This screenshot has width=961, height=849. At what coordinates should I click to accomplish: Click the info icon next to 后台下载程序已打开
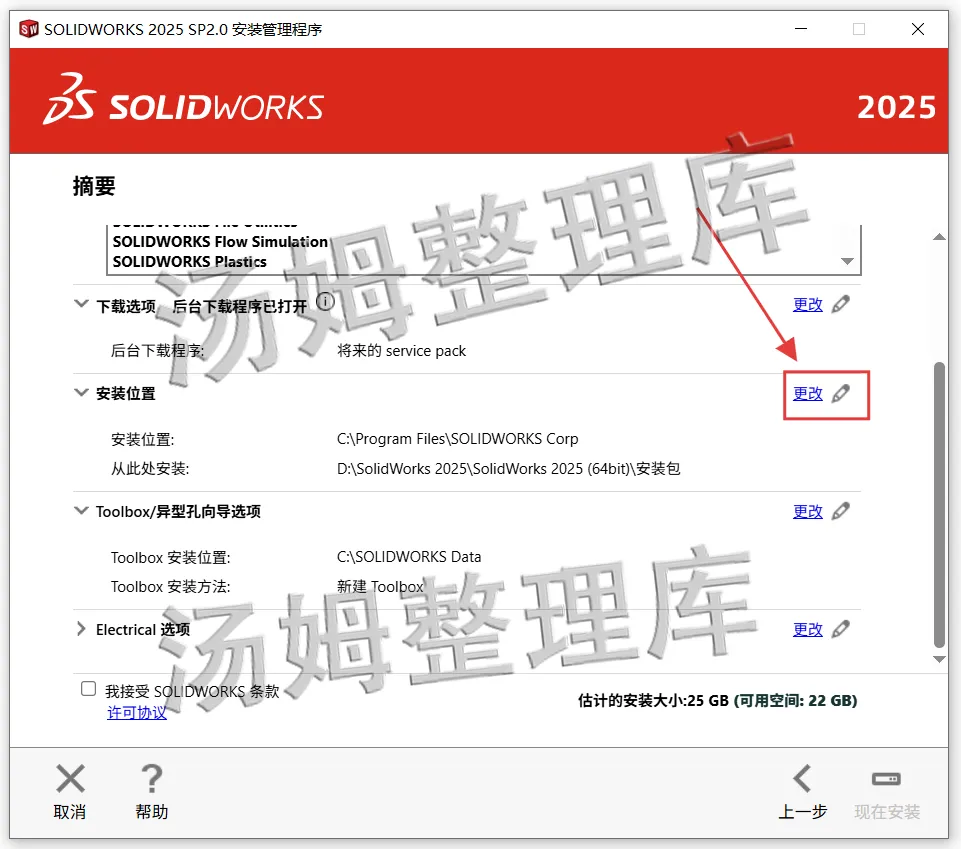(325, 302)
